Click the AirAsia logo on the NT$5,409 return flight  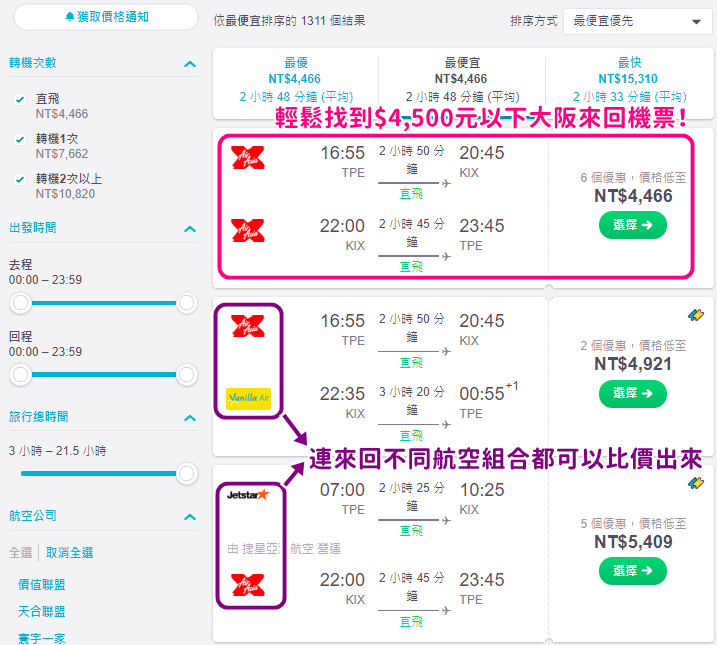tap(248, 585)
